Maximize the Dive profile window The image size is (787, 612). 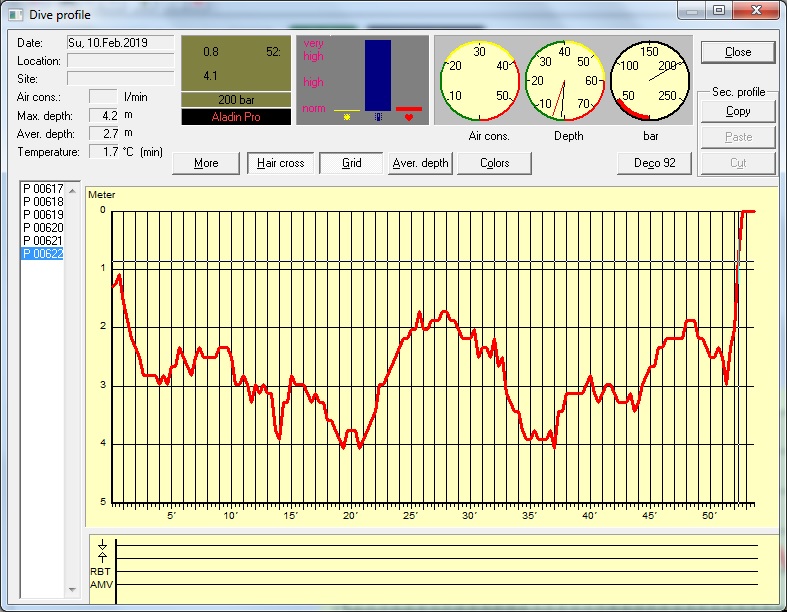pyautogui.click(x=719, y=10)
